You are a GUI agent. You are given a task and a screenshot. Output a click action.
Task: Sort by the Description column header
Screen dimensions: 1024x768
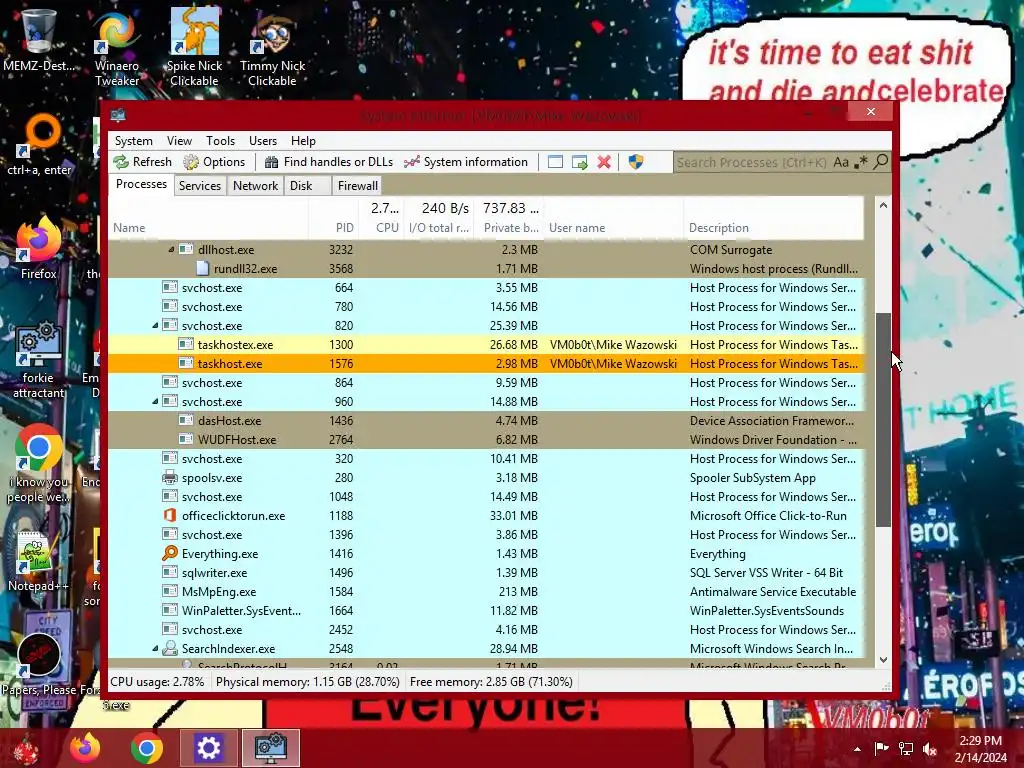(774, 219)
